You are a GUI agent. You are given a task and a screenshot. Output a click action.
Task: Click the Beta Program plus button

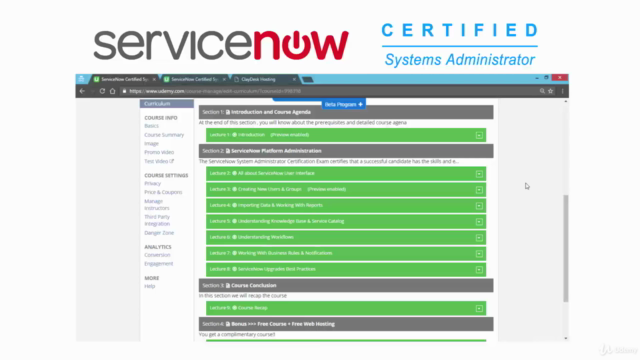coord(344,104)
